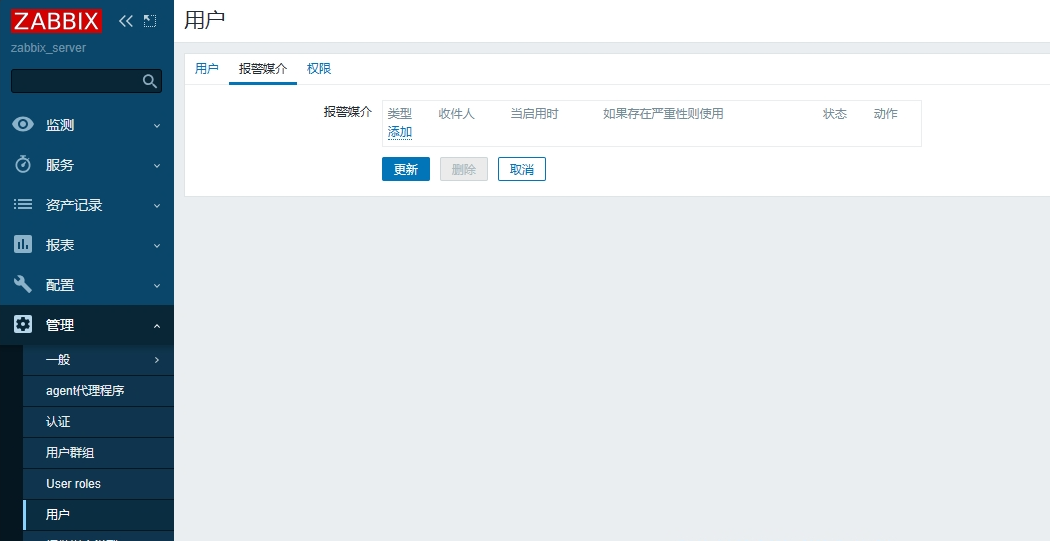Switch to the 权限 tab
Image resolution: width=1050 pixels, height=541 pixels.
pos(319,69)
